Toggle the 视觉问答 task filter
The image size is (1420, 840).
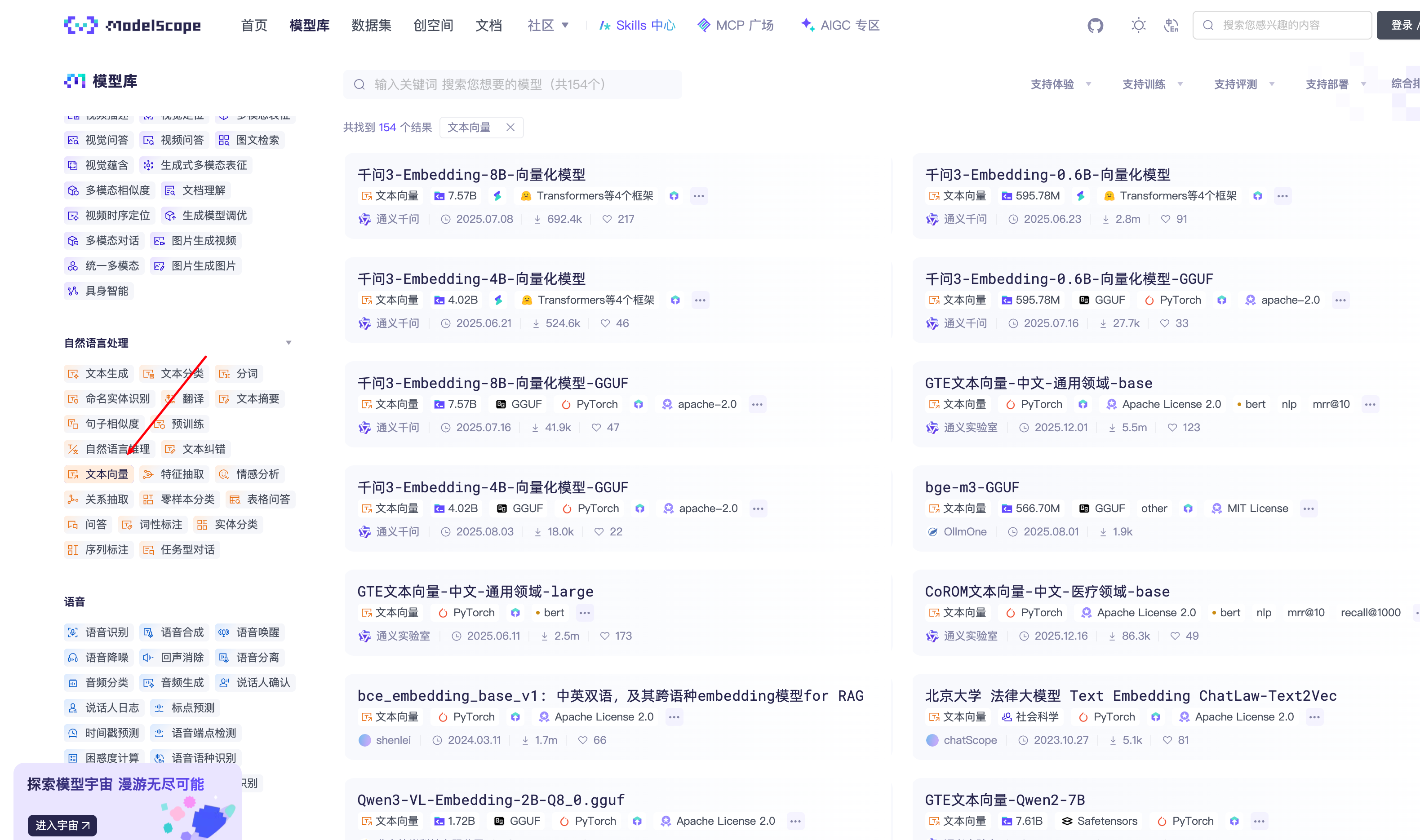tap(99, 140)
